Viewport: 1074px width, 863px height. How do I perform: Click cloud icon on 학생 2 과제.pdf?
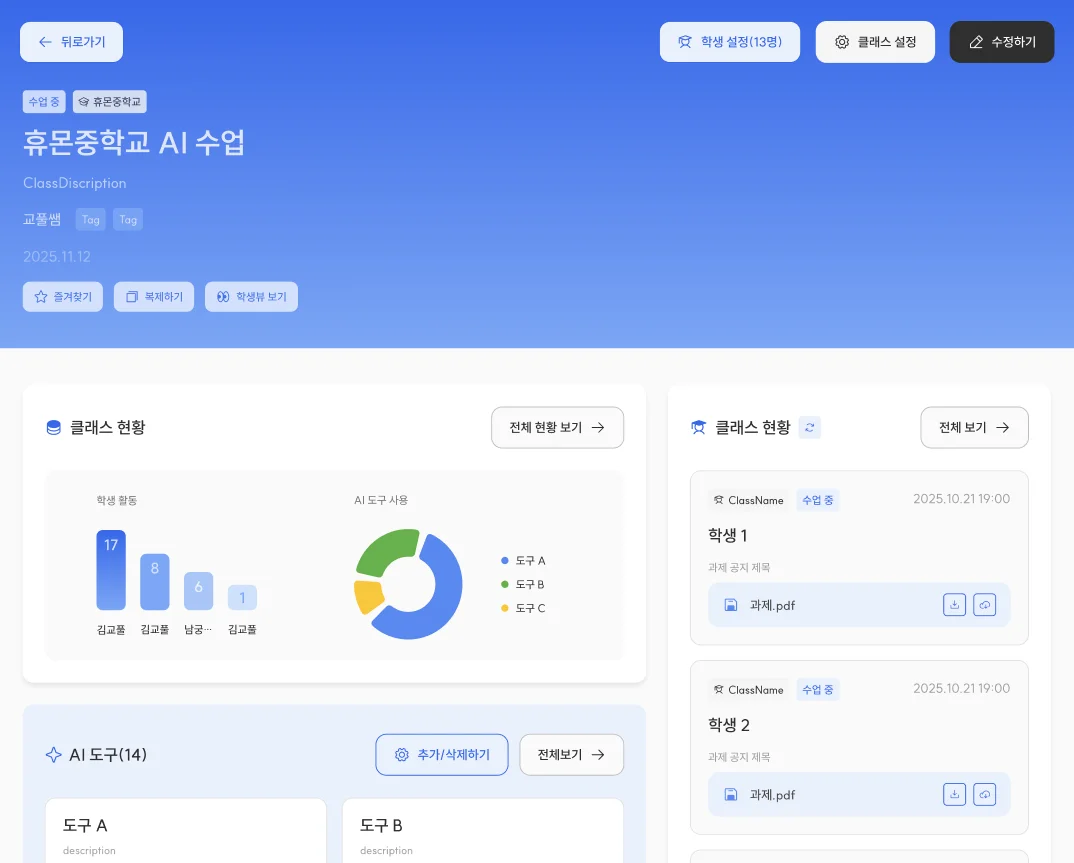point(984,795)
